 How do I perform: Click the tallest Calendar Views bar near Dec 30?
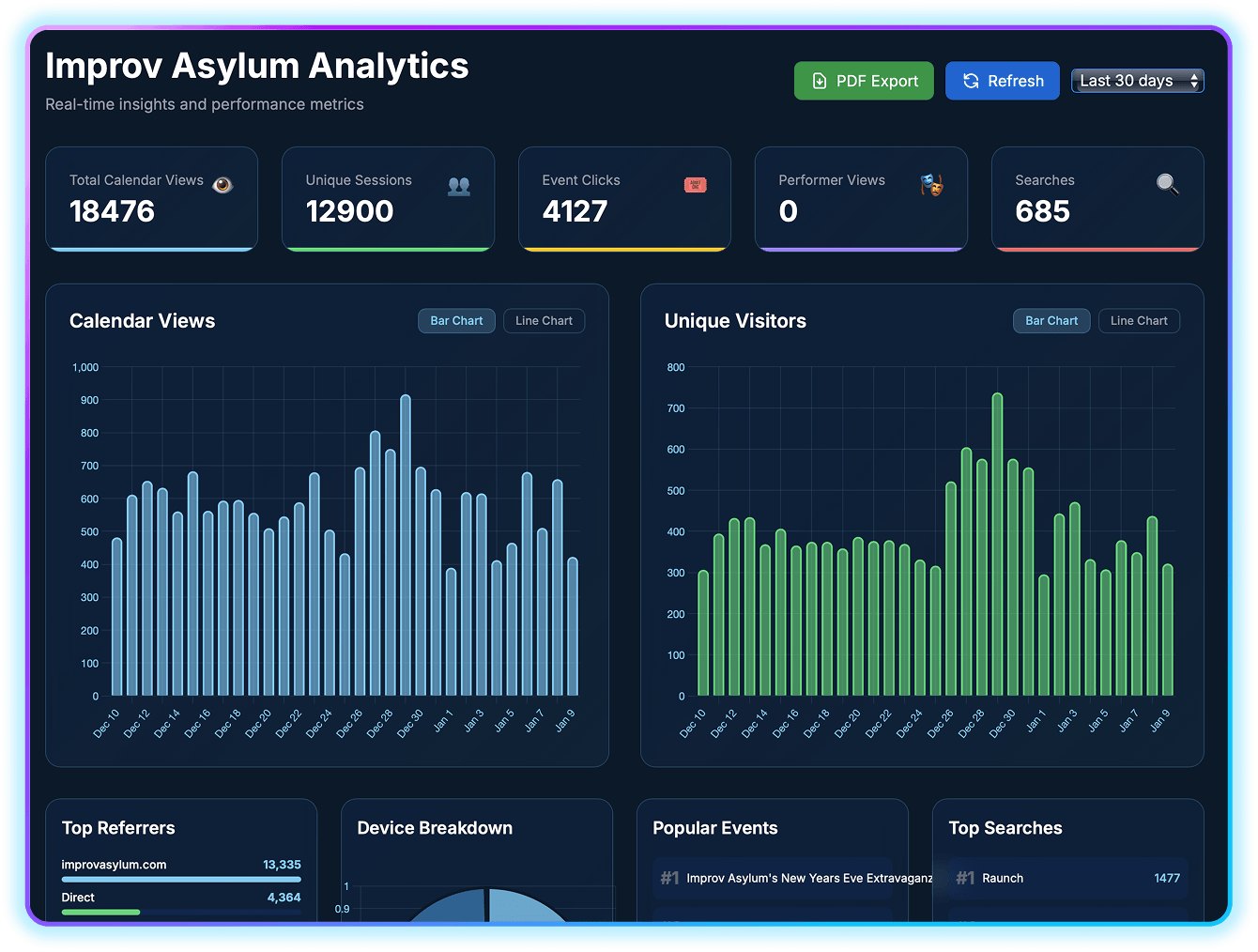point(406,545)
